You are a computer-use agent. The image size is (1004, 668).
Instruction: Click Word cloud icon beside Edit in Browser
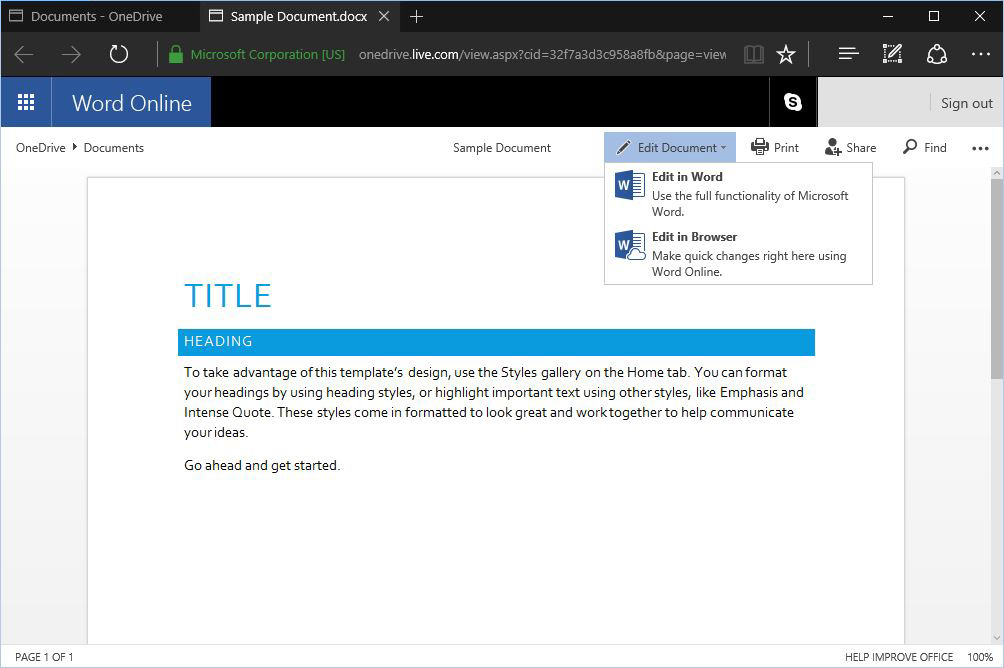tap(630, 245)
